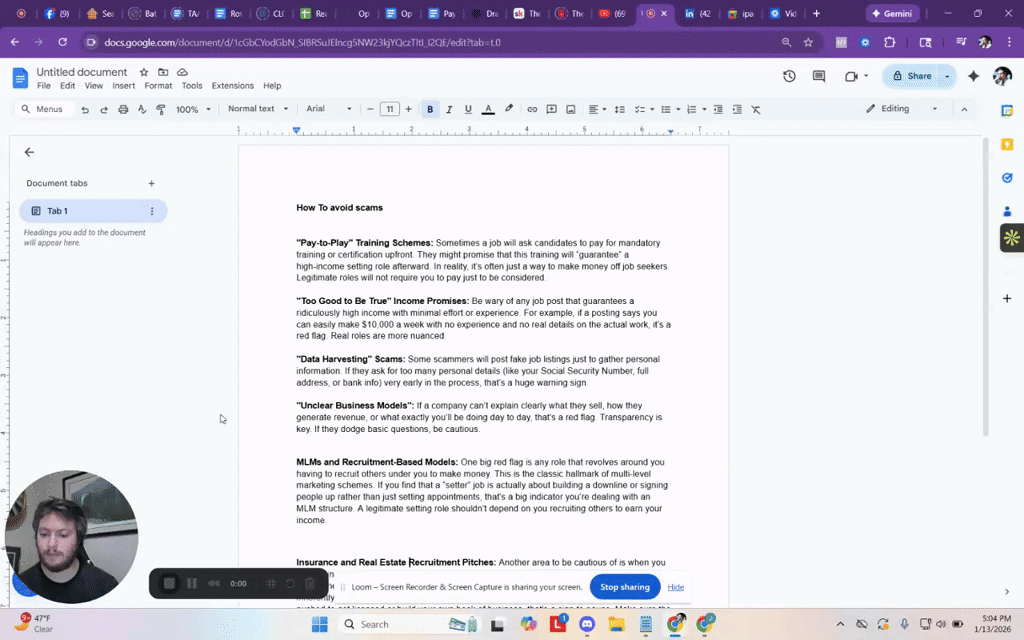Open Google Keep in side panel
1024x640 pixels.
(x=1007, y=144)
